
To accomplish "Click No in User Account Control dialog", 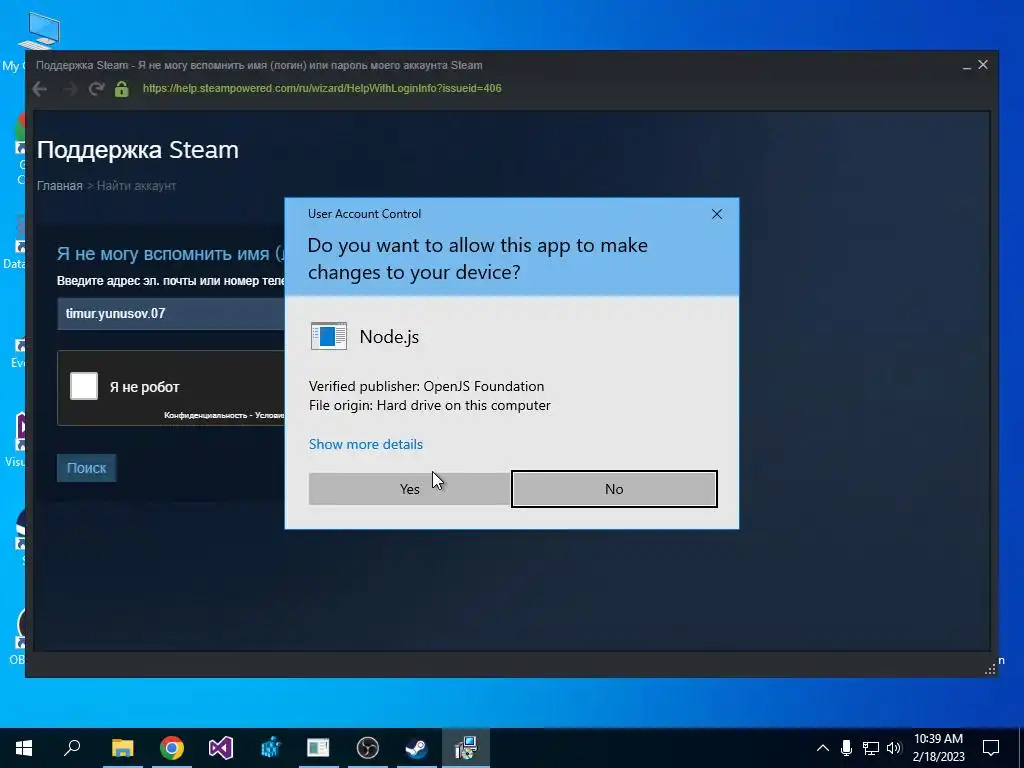I will [614, 489].
